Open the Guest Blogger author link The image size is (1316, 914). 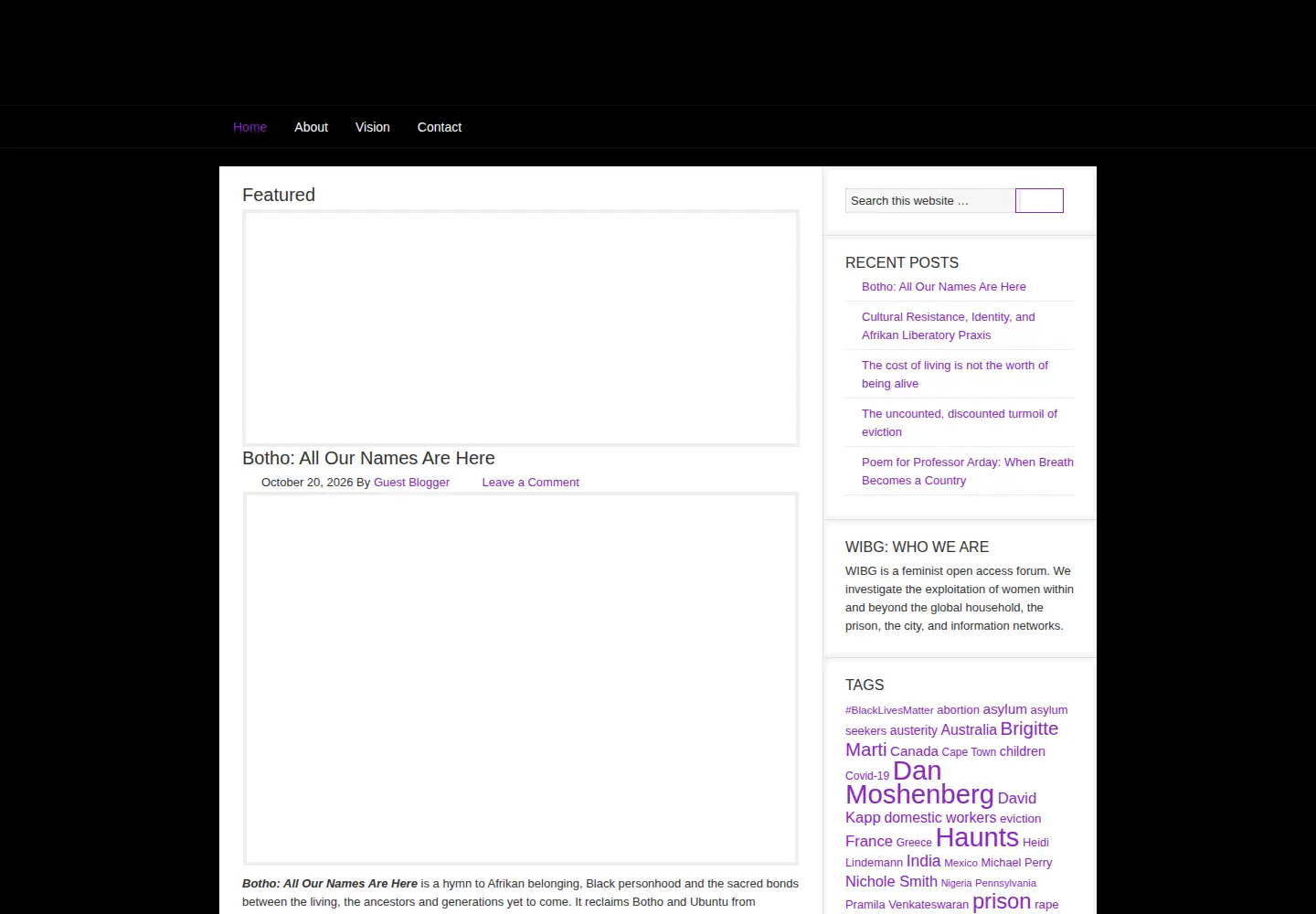pyautogui.click(x=411, y=483)
